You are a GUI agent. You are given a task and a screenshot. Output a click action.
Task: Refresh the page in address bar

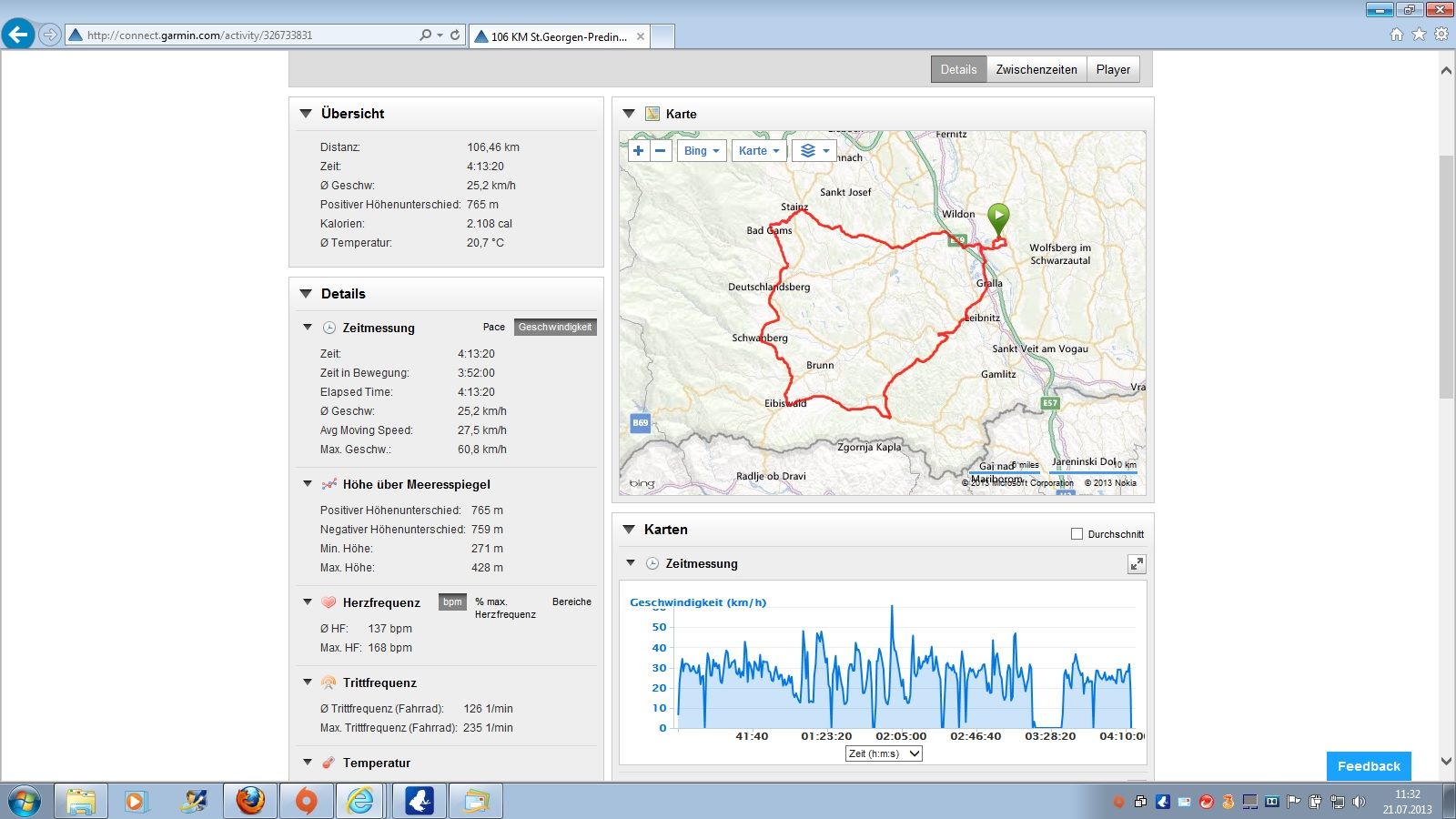[x=455, y=35]
